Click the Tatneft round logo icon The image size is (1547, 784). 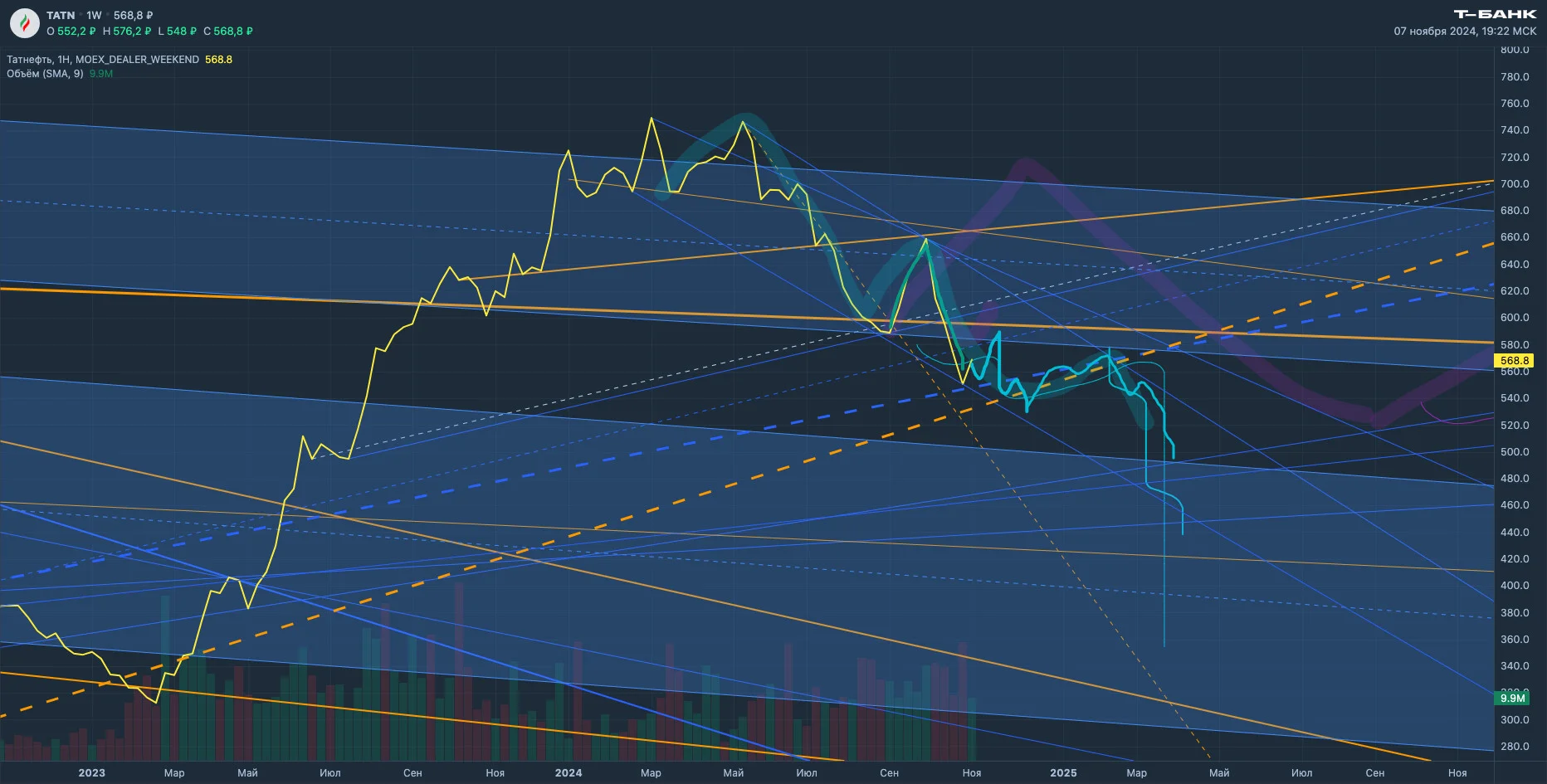point(25,23)
